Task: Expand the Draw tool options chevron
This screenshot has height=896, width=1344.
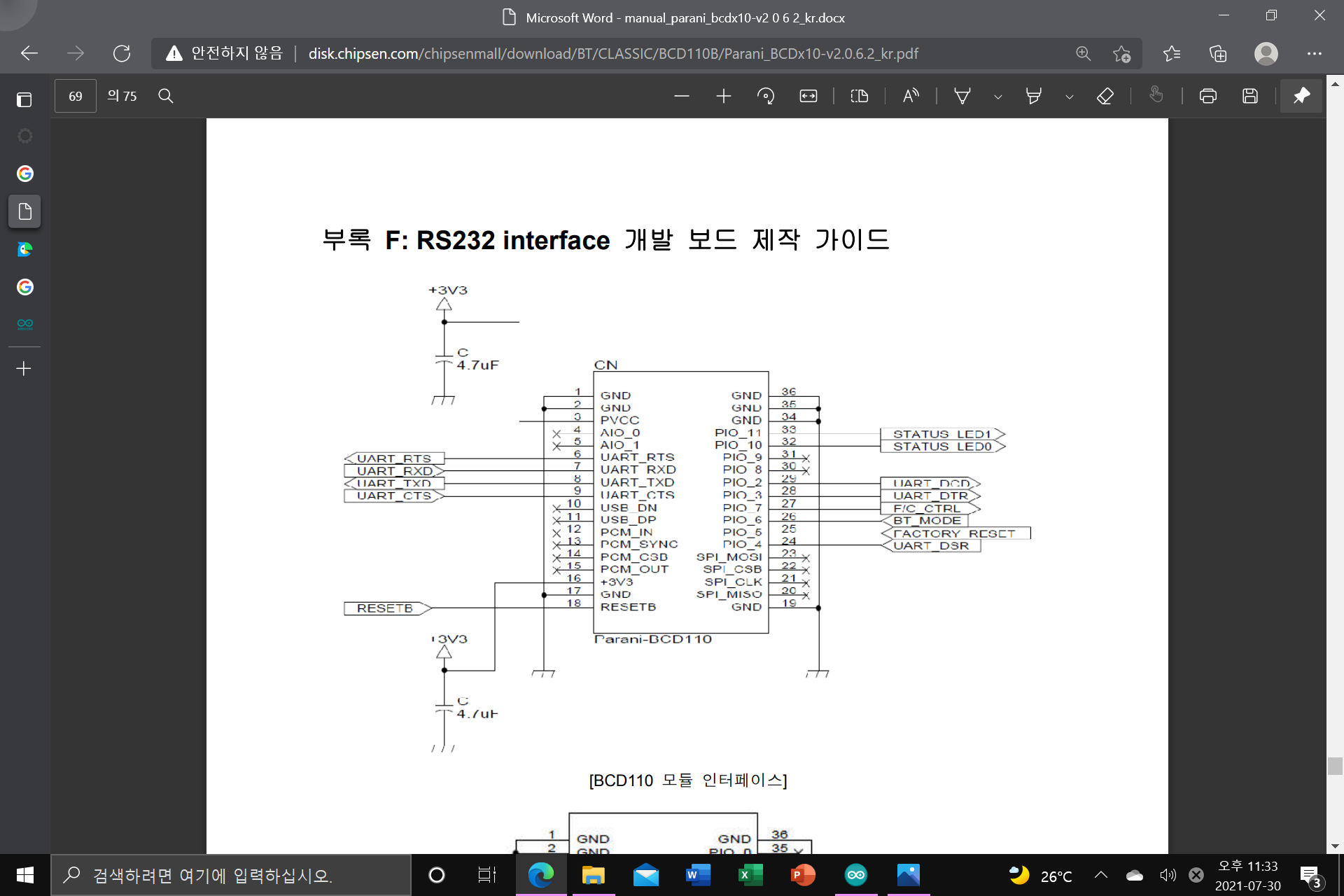Action: (997, 96)
